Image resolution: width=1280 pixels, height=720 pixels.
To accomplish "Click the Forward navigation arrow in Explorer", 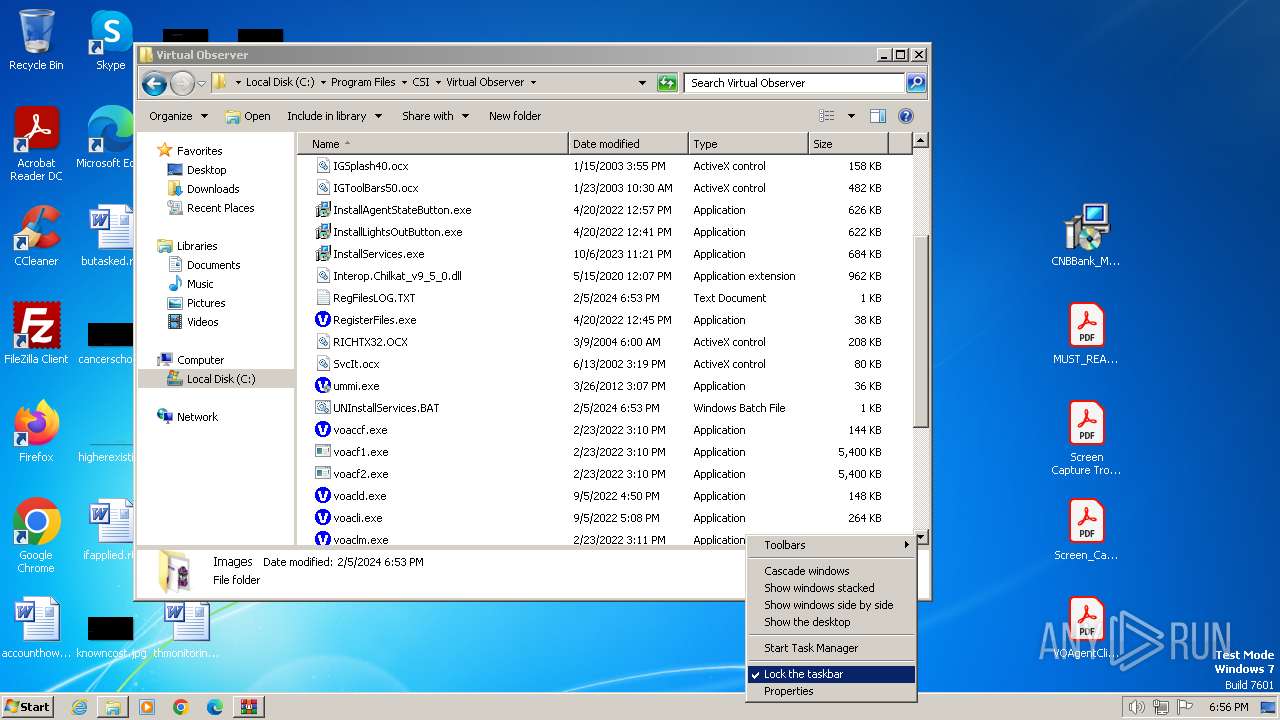I will click(182, 83).
